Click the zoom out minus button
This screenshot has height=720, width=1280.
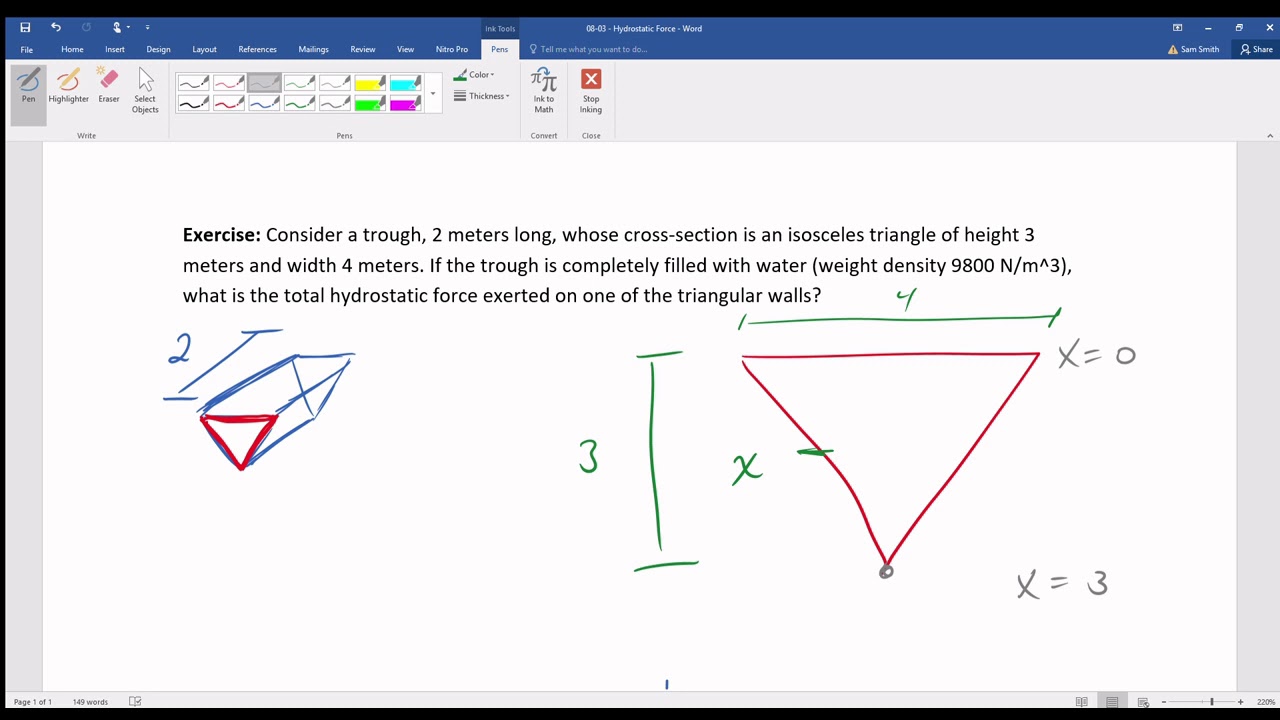[x=1164, y=702]
